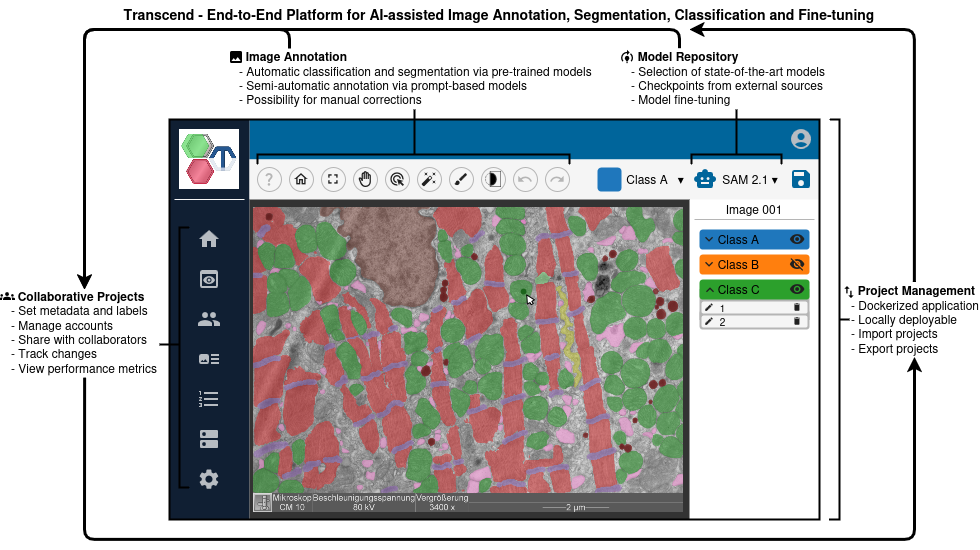Click the magic wand segmentation tool
The height and width of the screenshot is (550, 980).
tap(429, 180)
